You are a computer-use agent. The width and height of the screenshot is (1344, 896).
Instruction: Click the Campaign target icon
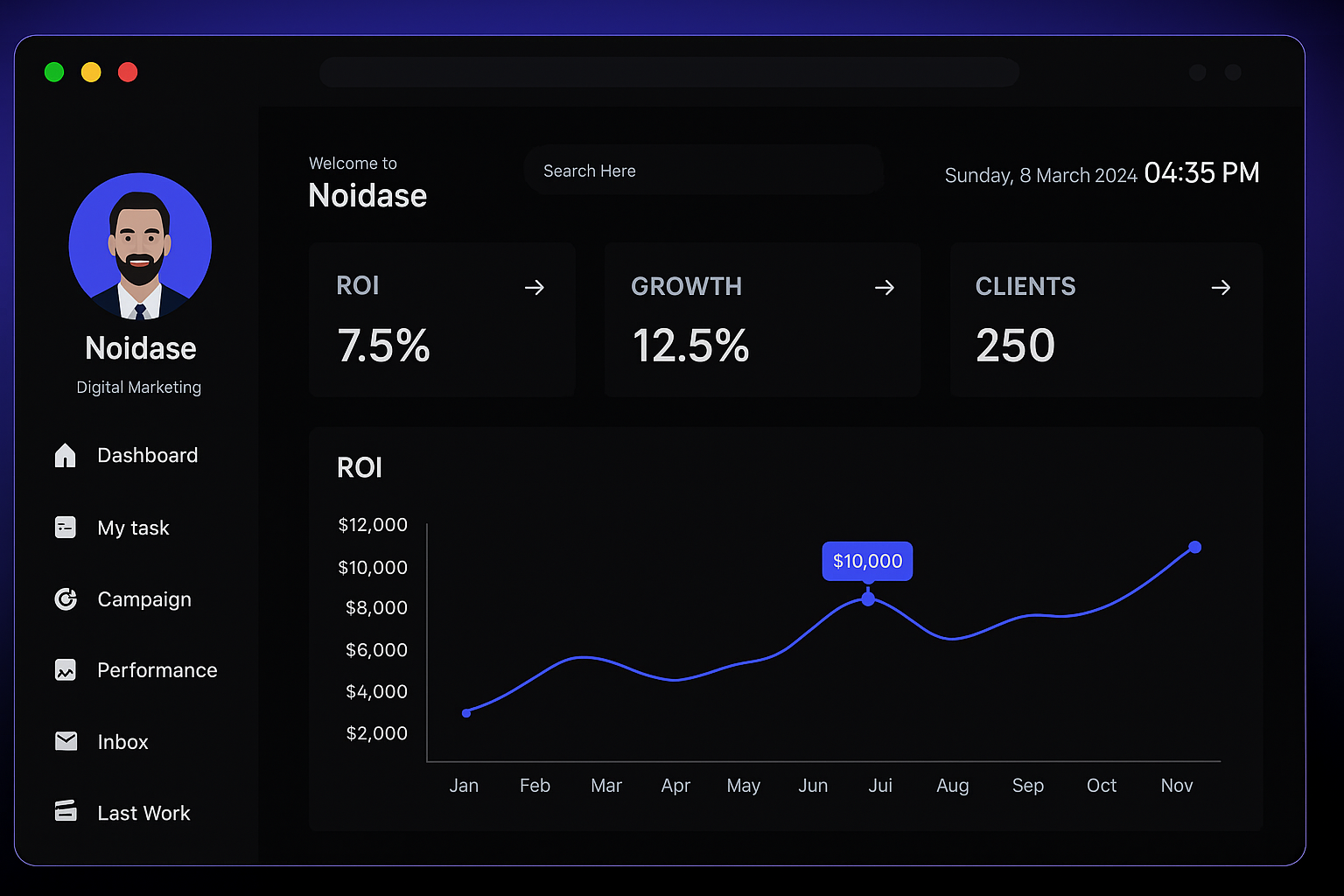click(66, 599)
